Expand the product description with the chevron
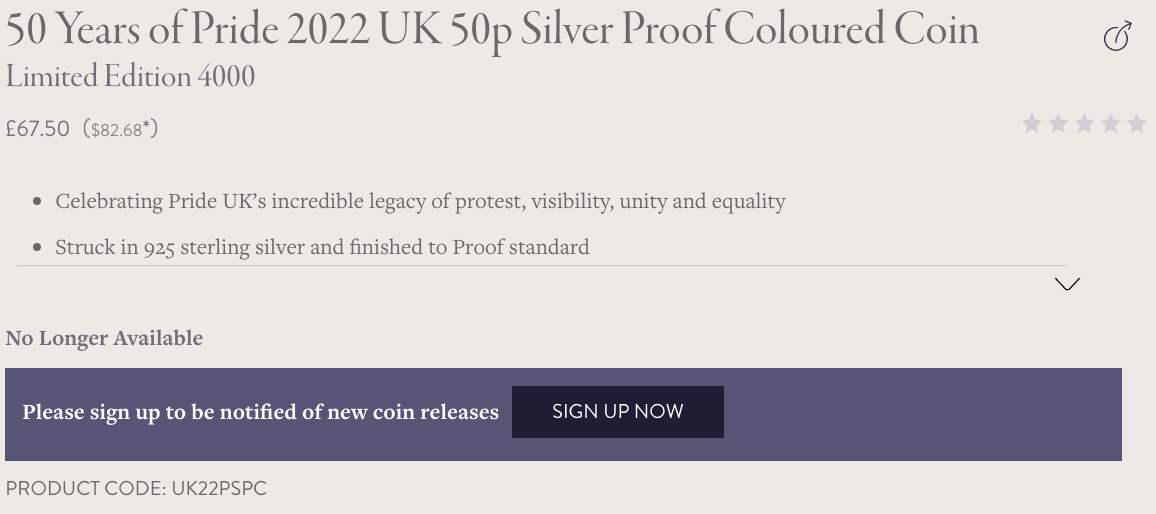Viewport: 1156px width, 514px height. (1067, 284)
